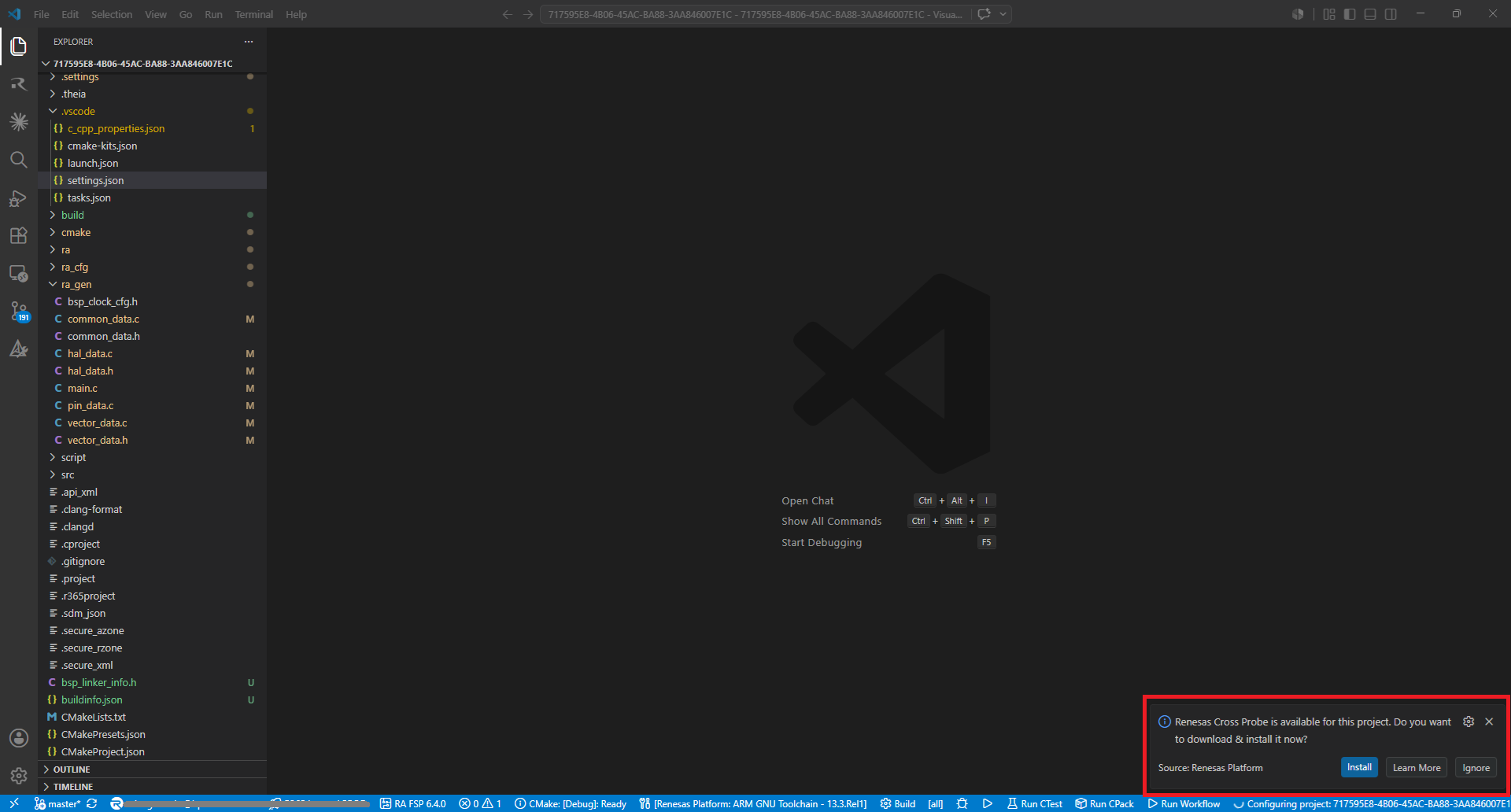Open the Explorer view in activity bar
Image resolution: width=1511 pixels, height=812 pixels.
click(x=19, y=46)
